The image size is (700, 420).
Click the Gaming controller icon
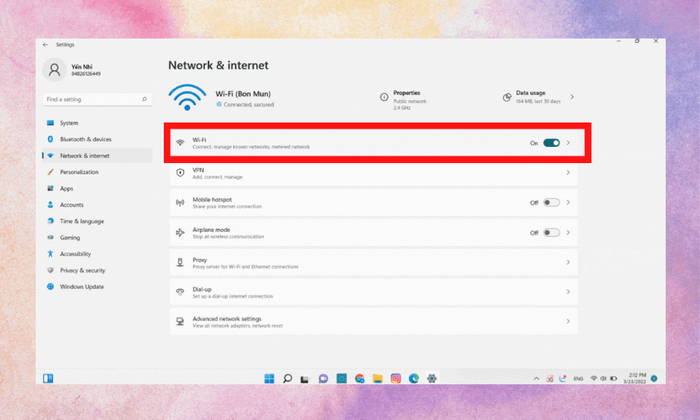50,237
